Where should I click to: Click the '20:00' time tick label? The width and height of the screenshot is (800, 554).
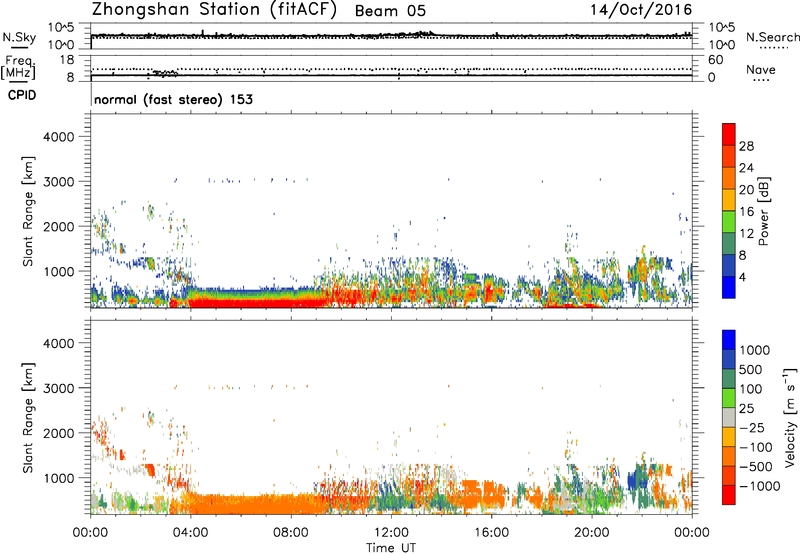592,533
